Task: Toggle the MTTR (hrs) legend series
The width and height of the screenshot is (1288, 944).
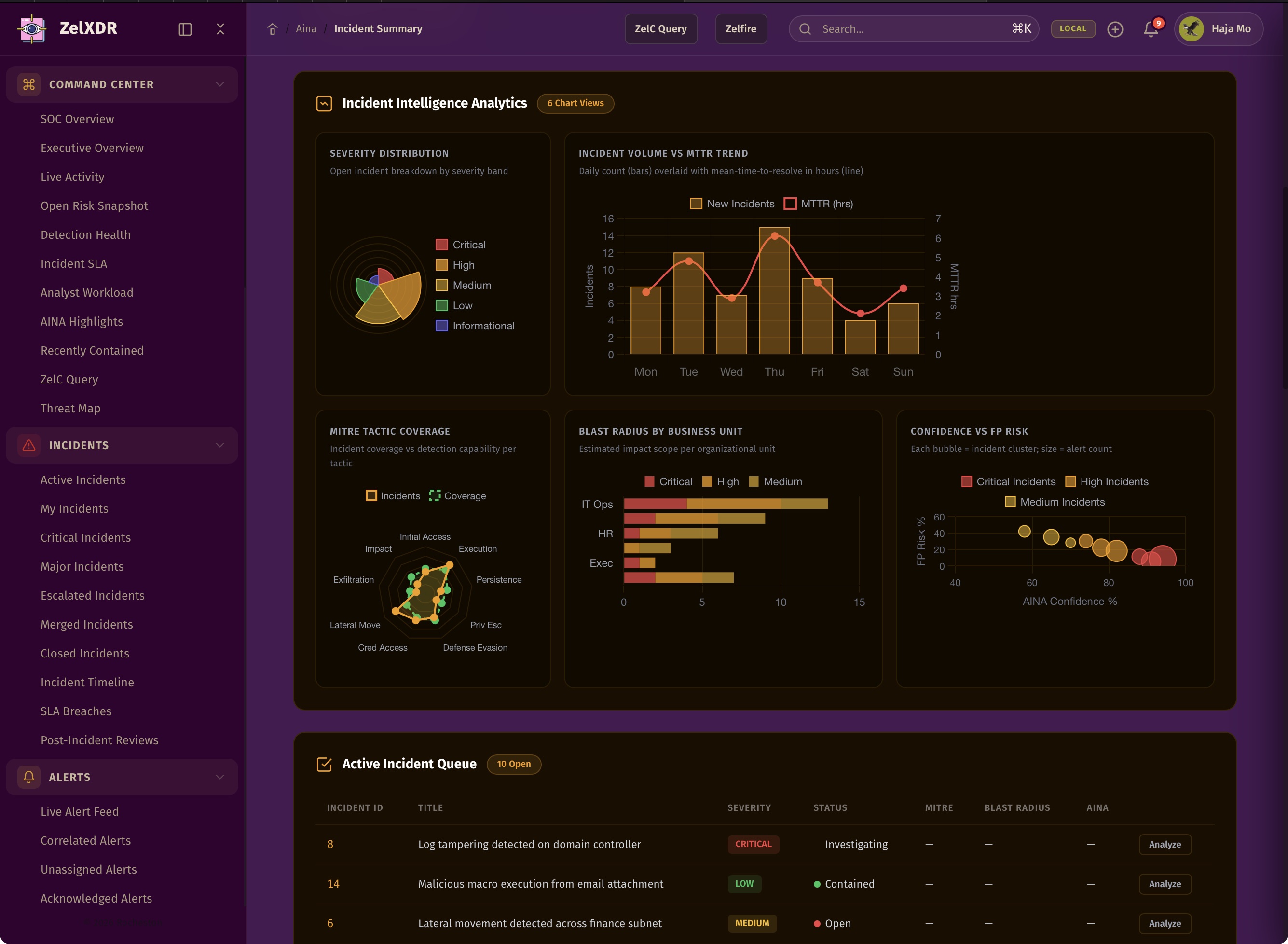Action: click(818, 204)
